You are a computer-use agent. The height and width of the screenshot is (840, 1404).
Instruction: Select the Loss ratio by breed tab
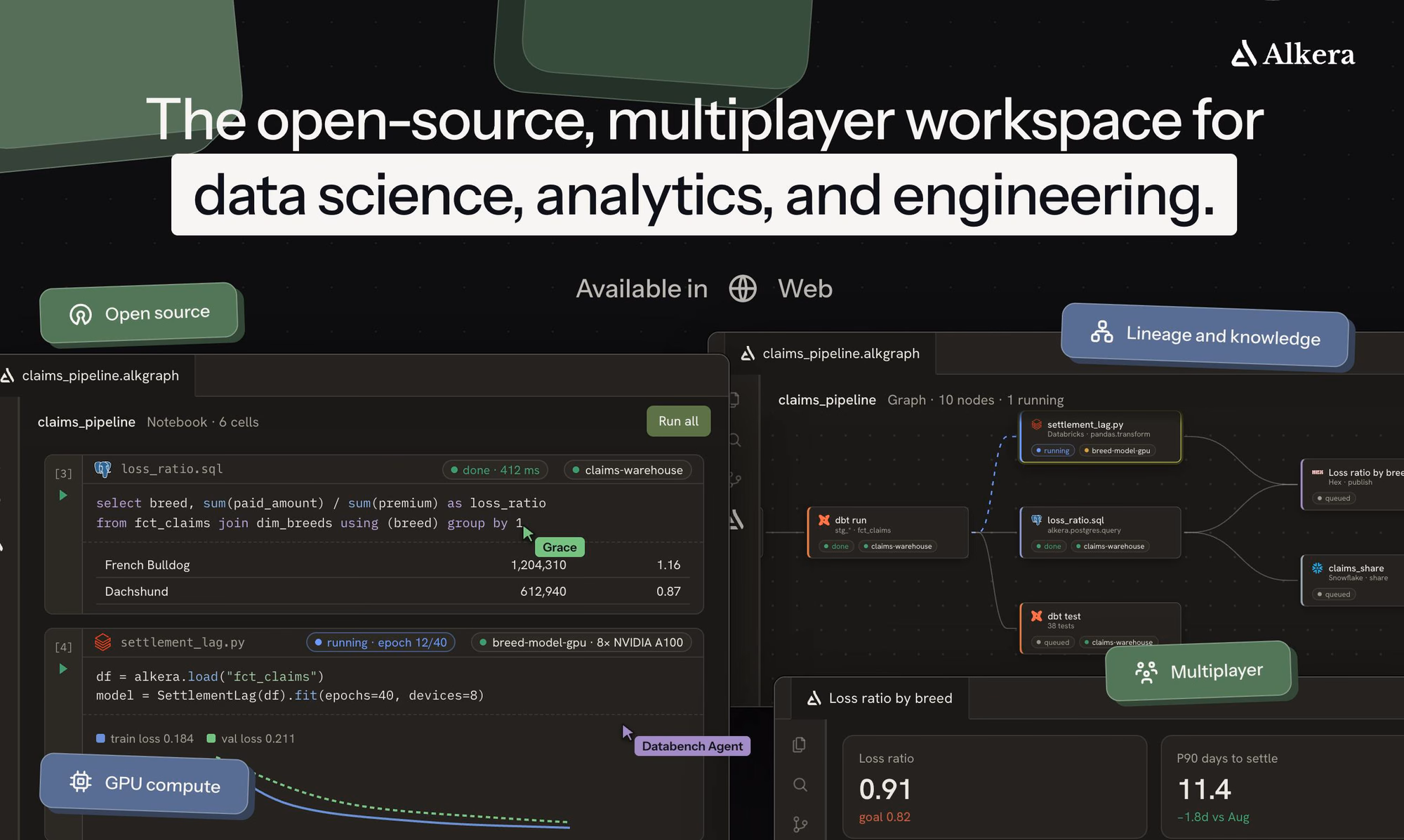(880, 698)
